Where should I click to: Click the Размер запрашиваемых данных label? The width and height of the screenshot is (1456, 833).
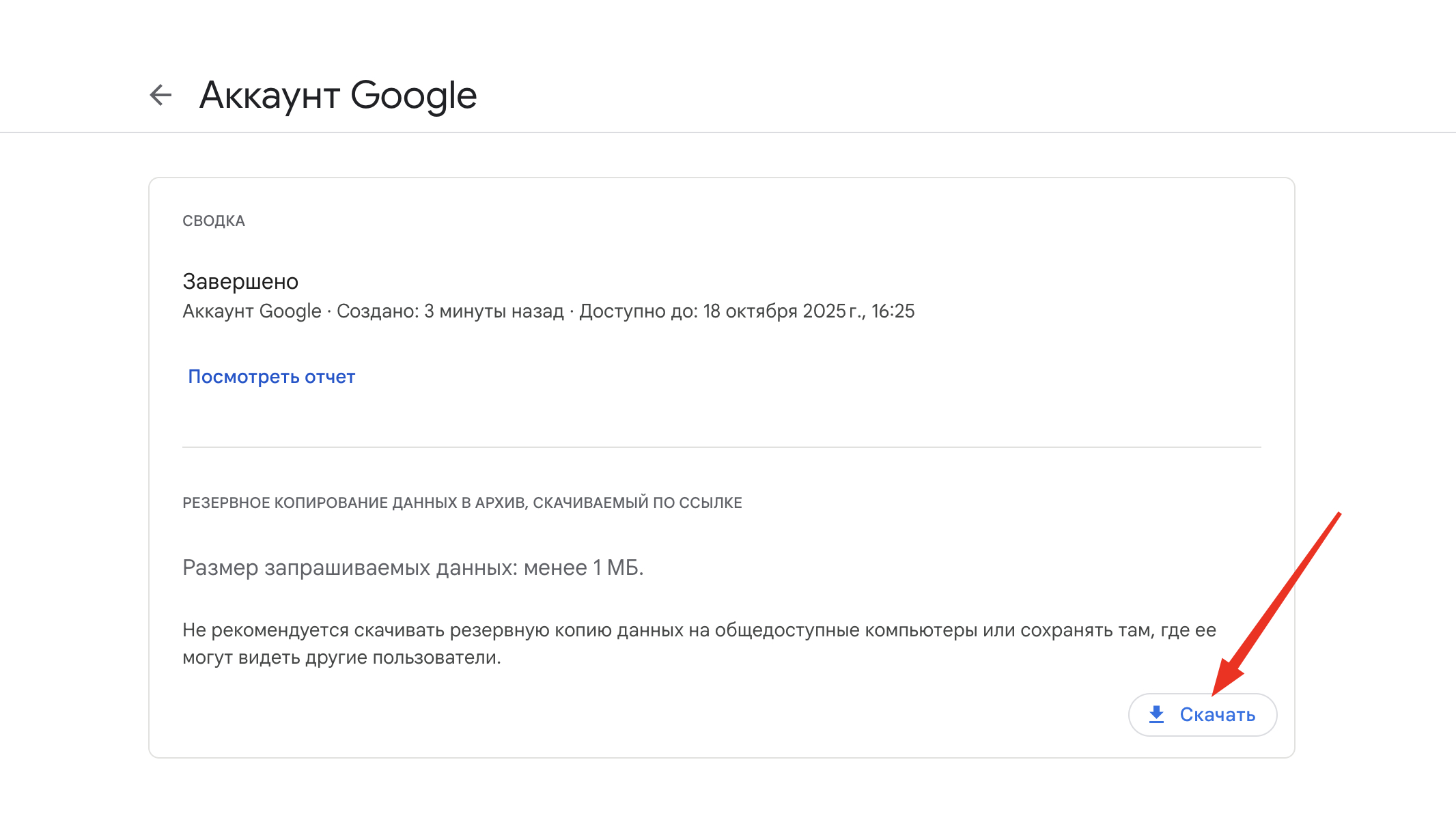[350, 567]
